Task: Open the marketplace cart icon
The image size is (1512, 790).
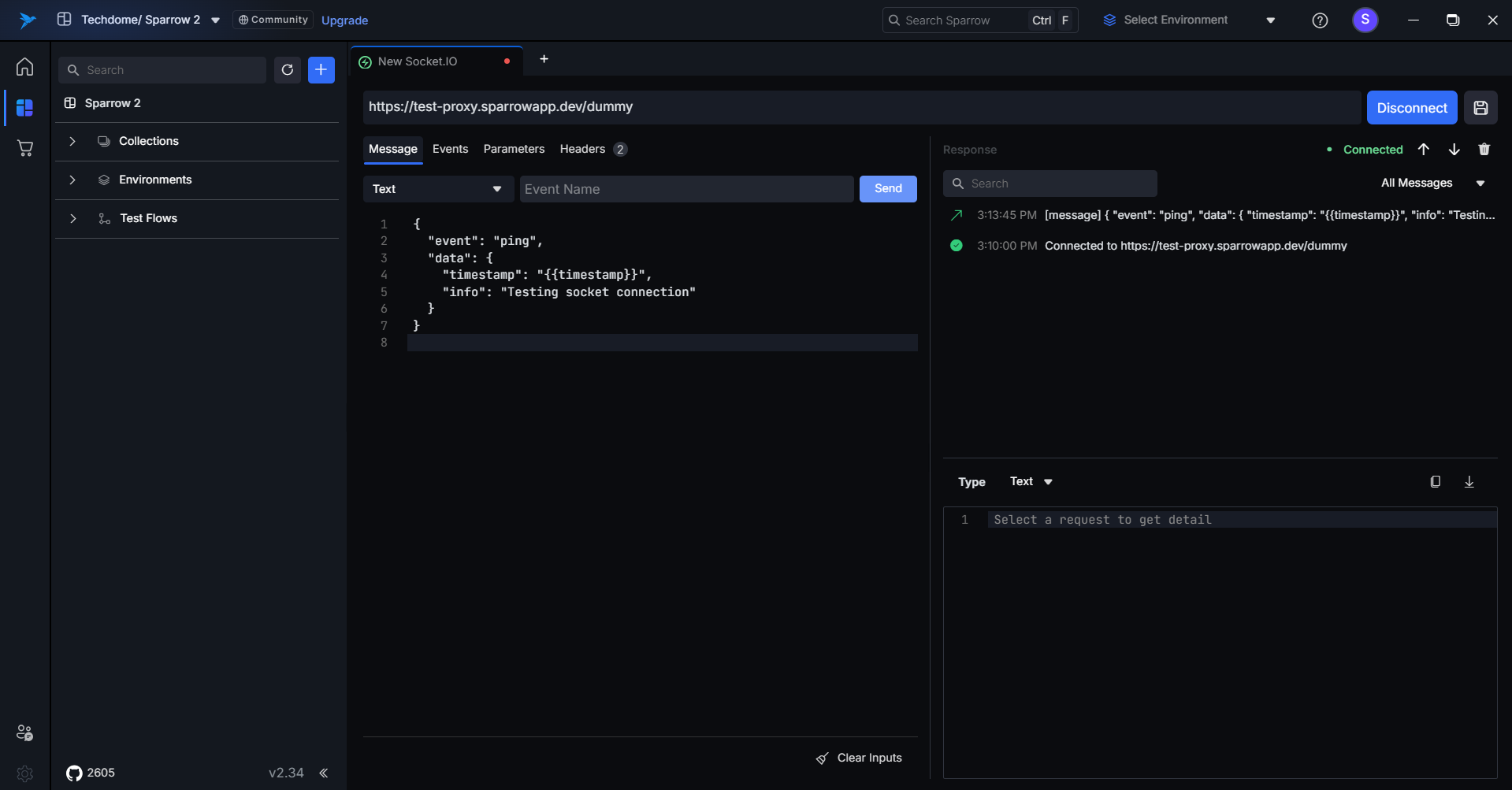Action: pyautogui.click(x=25, y=148)
